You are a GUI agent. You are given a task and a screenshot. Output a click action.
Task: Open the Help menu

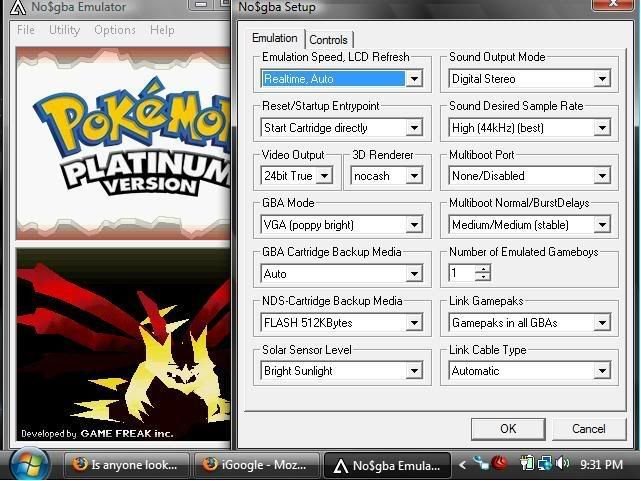(x=162, y=30)
